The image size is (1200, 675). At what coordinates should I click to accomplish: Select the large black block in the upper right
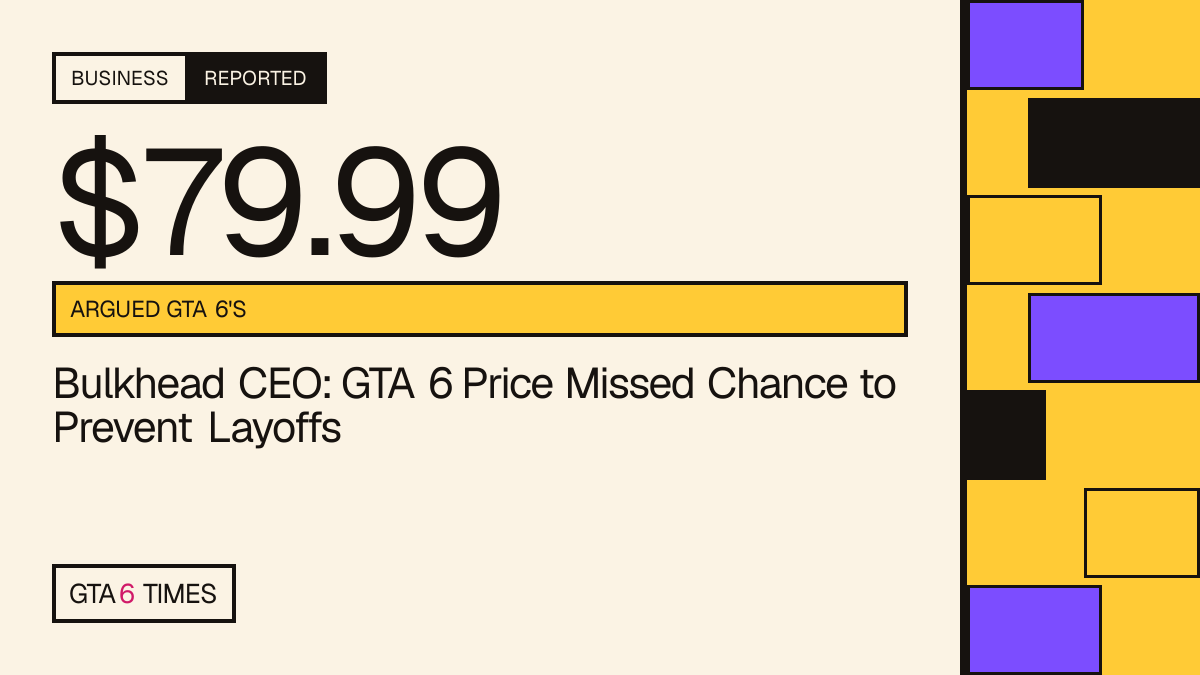pyautogui.click(x=1114, y=143)
